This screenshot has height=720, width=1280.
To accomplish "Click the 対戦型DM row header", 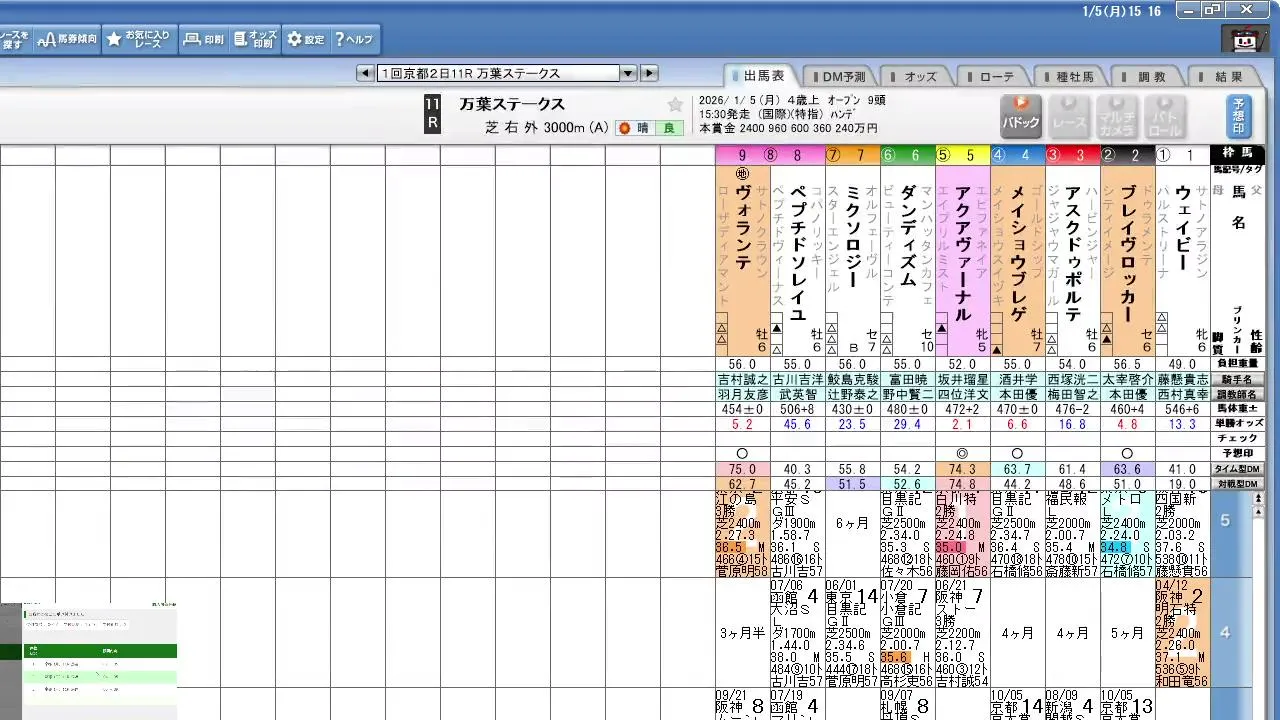I will pos(1238,484).
